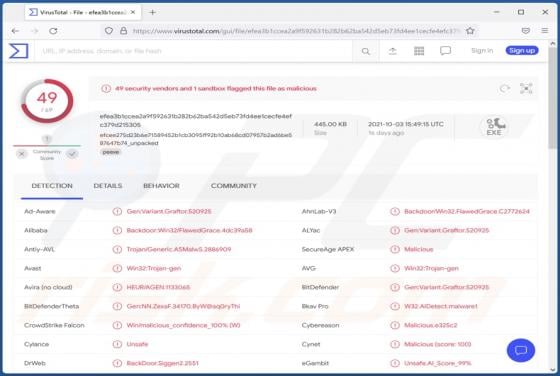Switch to the DETAILS tab
The height and width of the screenshot is (376, 560).
(108, 186)
